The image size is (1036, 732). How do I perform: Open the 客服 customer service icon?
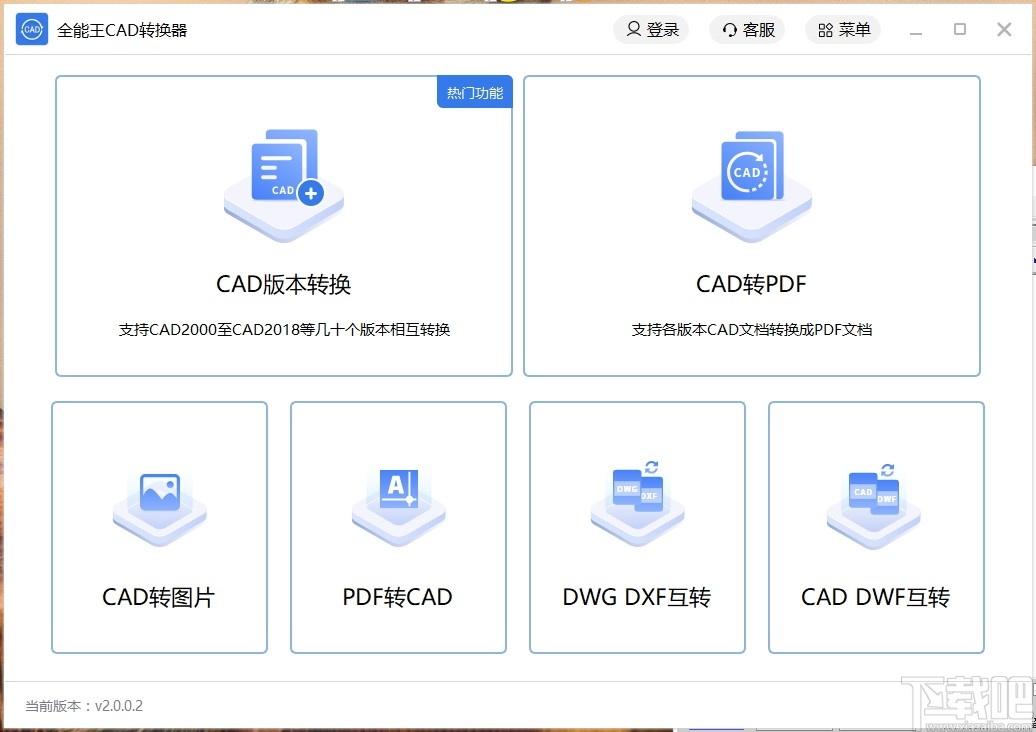coord(728,30)
